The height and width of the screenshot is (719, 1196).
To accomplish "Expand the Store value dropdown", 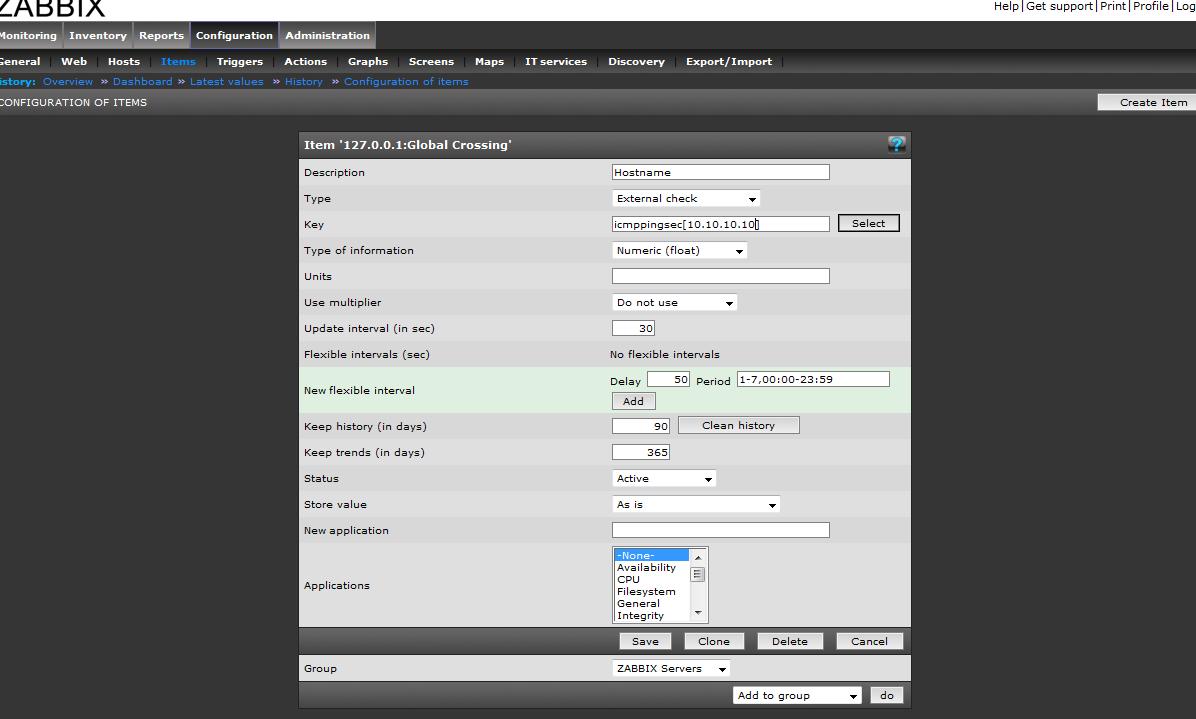I will [696, 505].
